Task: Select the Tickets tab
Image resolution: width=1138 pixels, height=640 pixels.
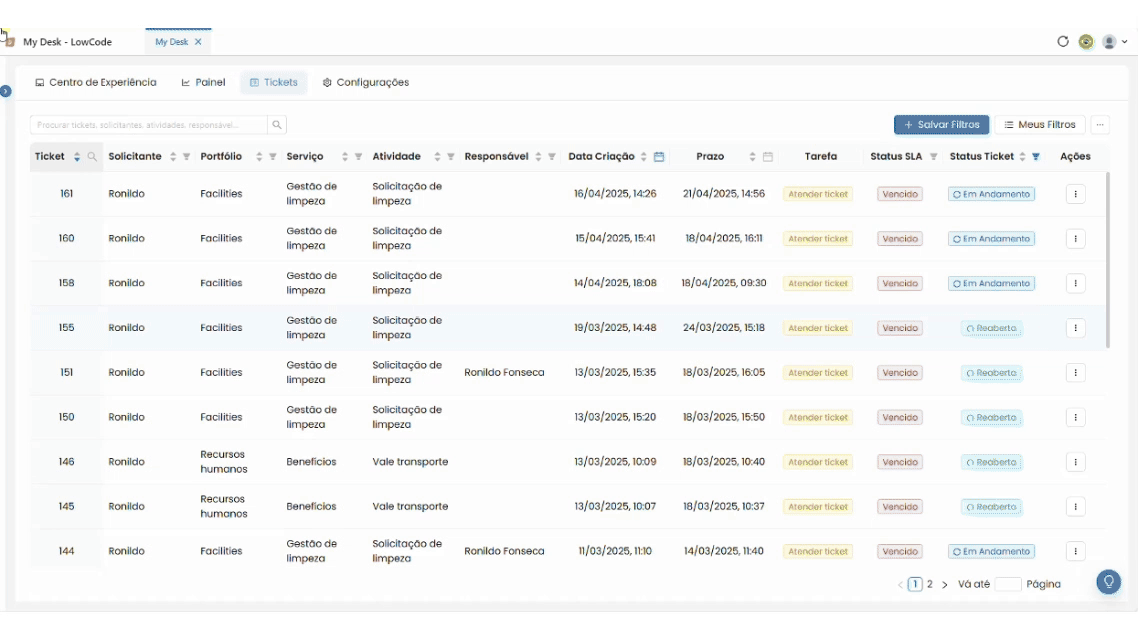Action: [274, 83]
